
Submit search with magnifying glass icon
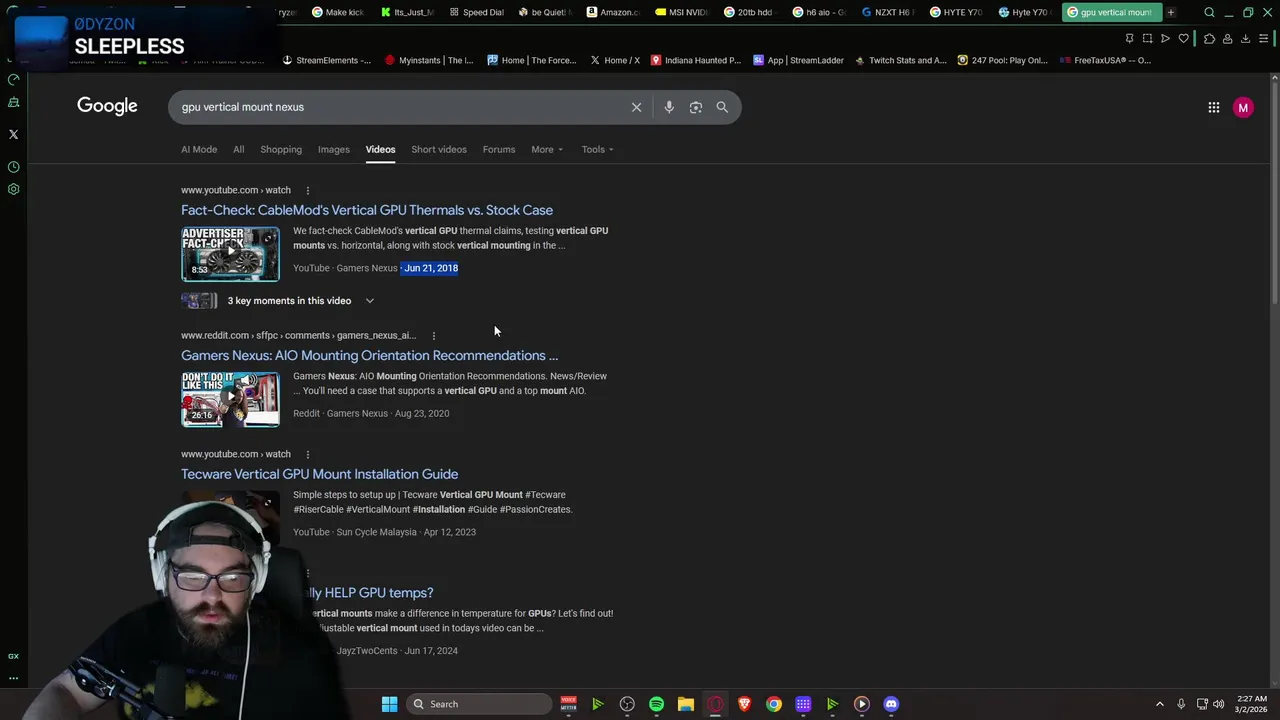(x=722, y=107)
